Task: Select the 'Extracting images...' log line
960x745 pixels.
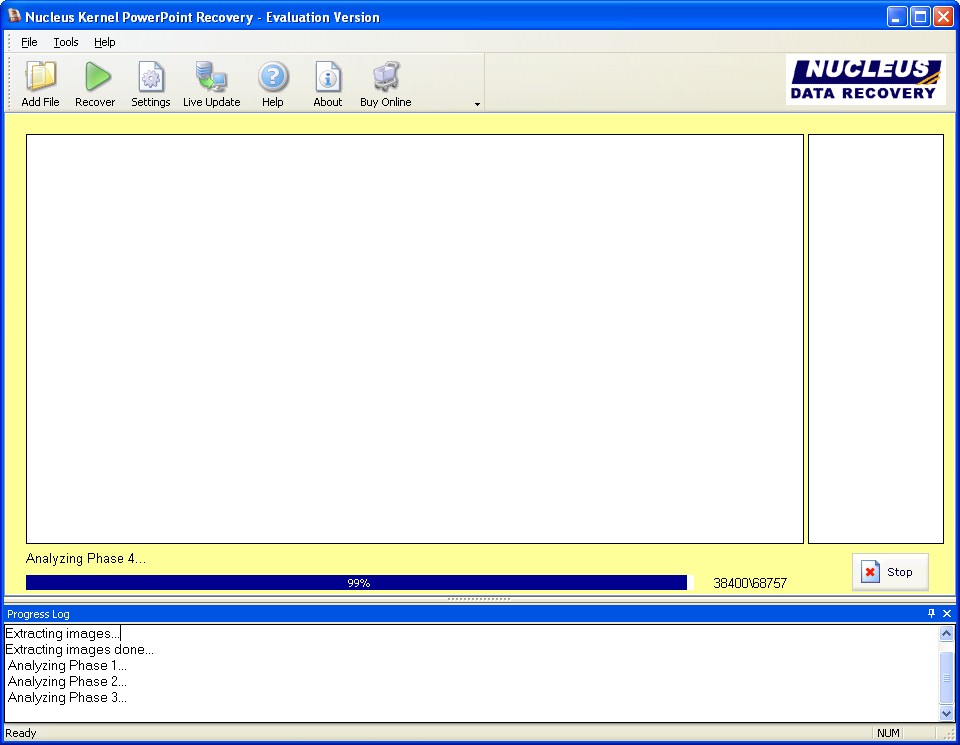Action: (62, 634)
